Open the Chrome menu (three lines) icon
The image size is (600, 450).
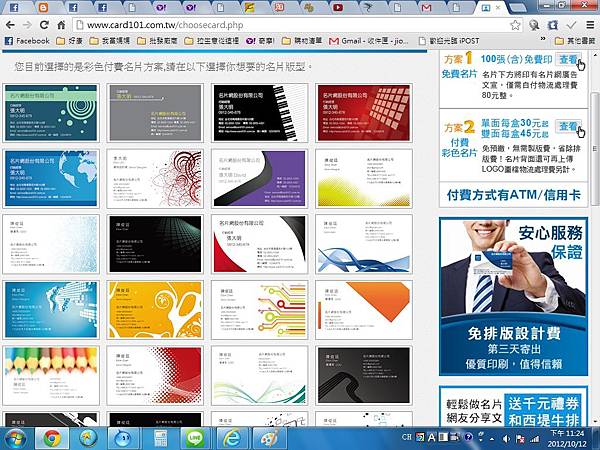(x=590, y=25)
